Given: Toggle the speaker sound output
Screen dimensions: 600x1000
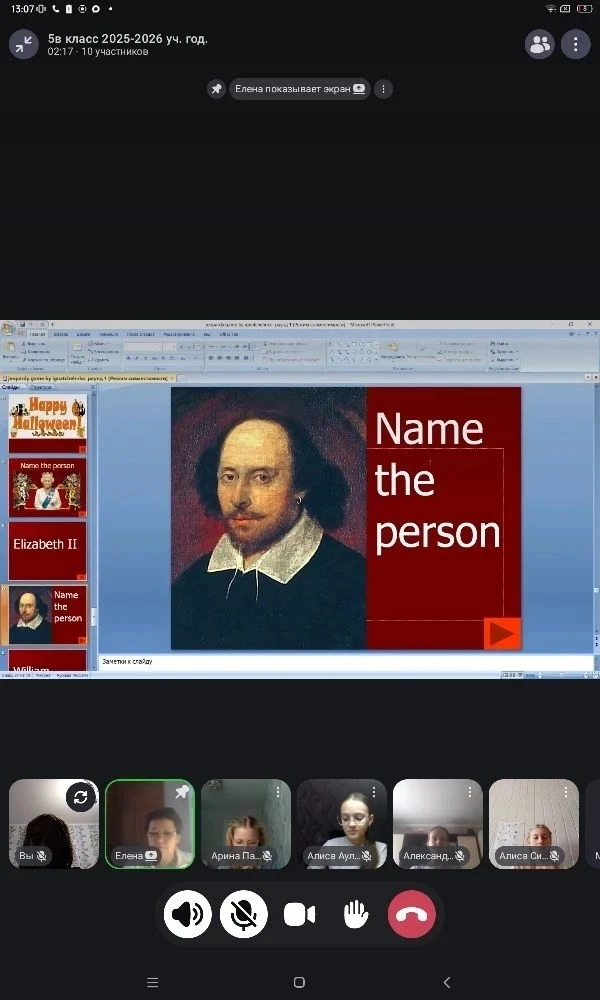Looking at the screenshot, I should point(188,914).
